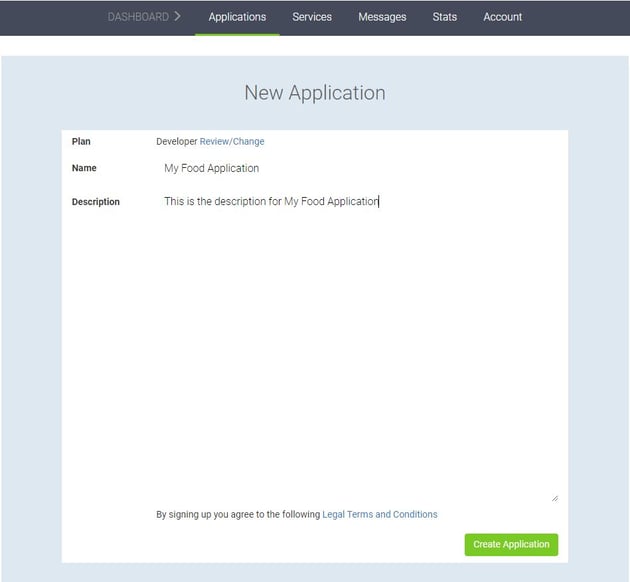The width and height of the screenshot is (630, 582).
Task: Click the 'New Application' heading
Action: coord(315,93)
